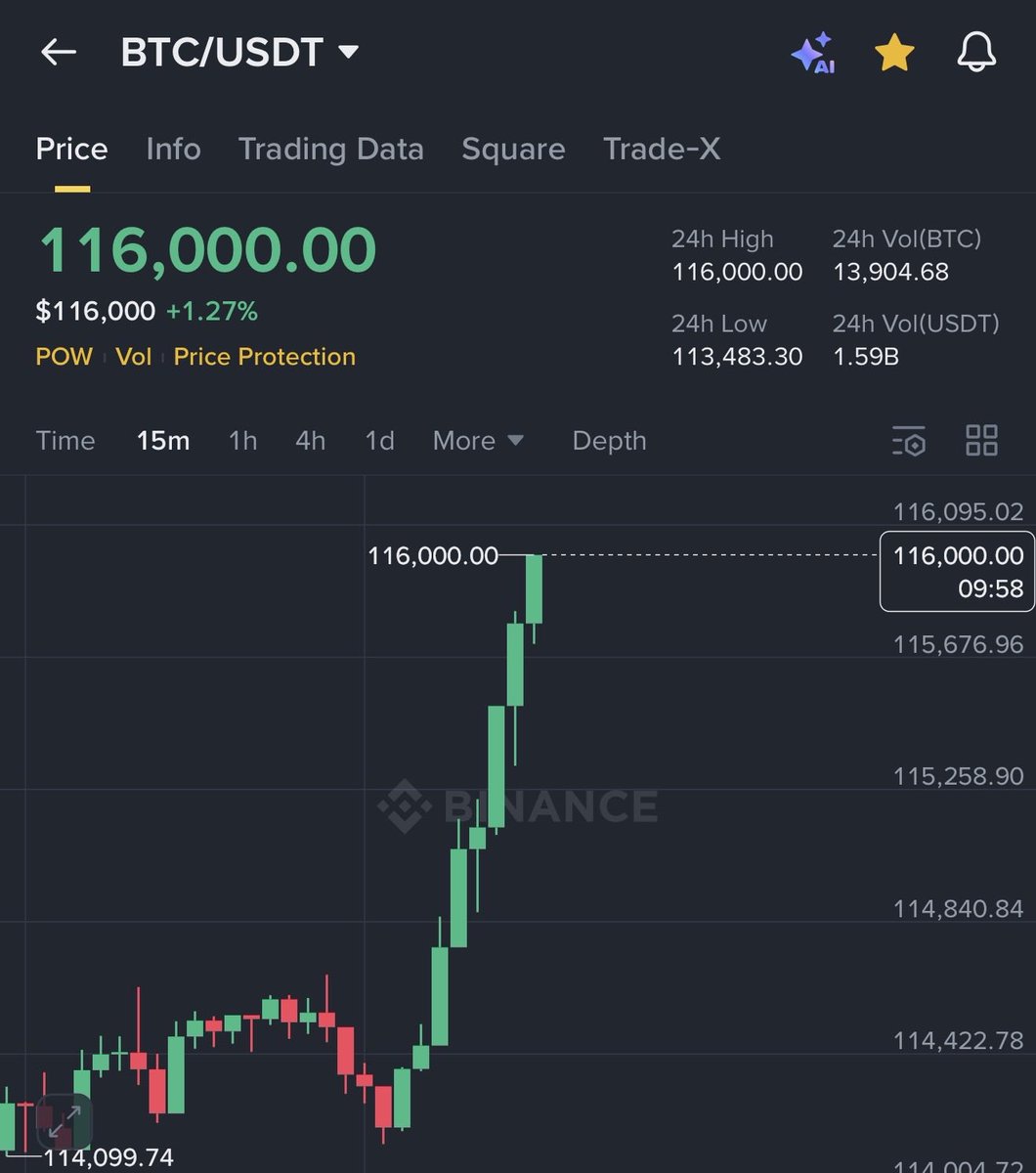Select the 1d chart interval

tap(379, 441)
